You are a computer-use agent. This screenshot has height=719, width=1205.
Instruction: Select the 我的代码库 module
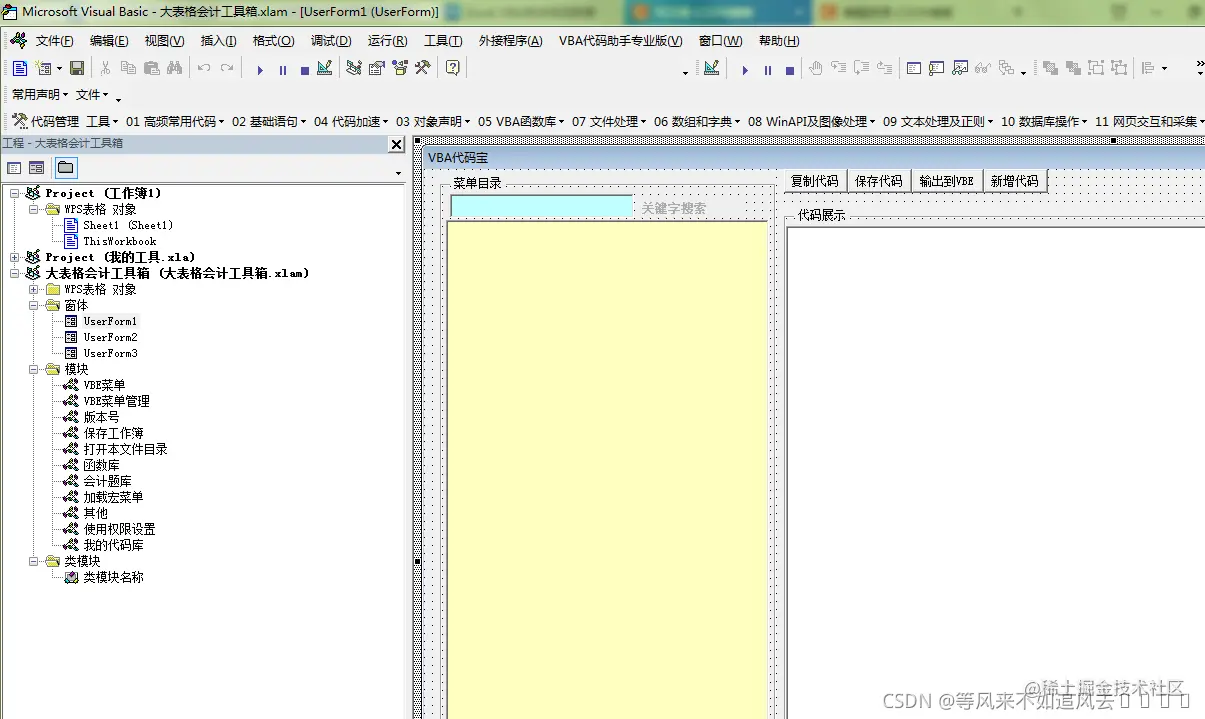[x=113, y=545]
